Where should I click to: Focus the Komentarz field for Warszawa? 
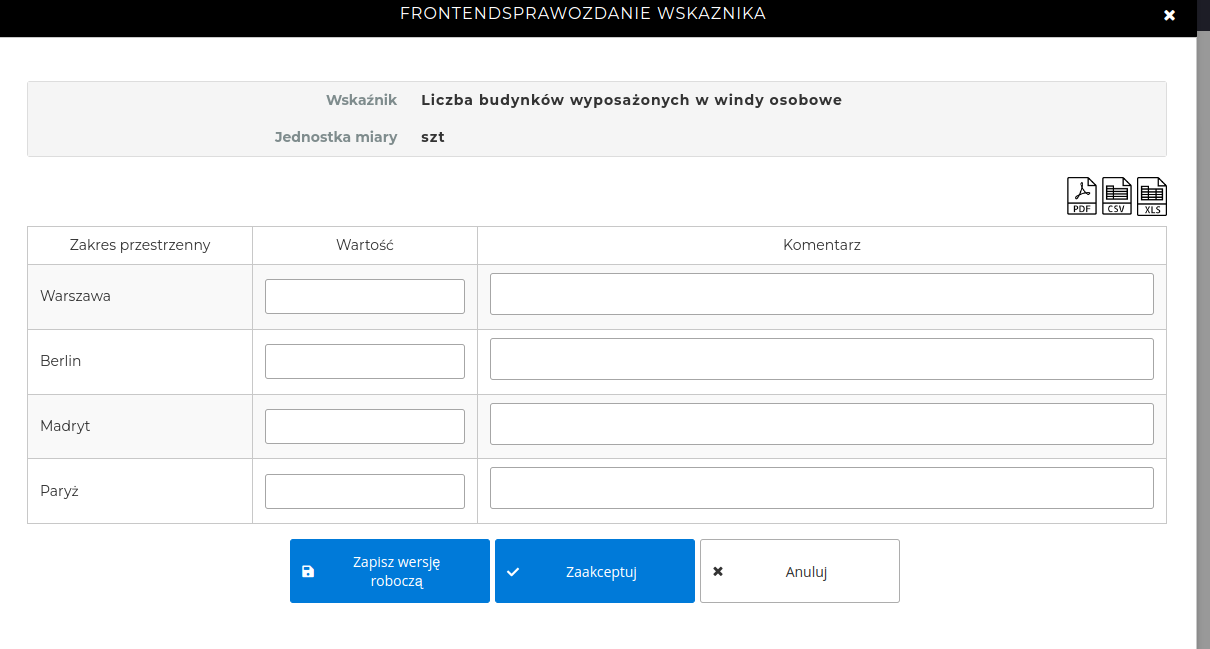(x=821, y=294)
